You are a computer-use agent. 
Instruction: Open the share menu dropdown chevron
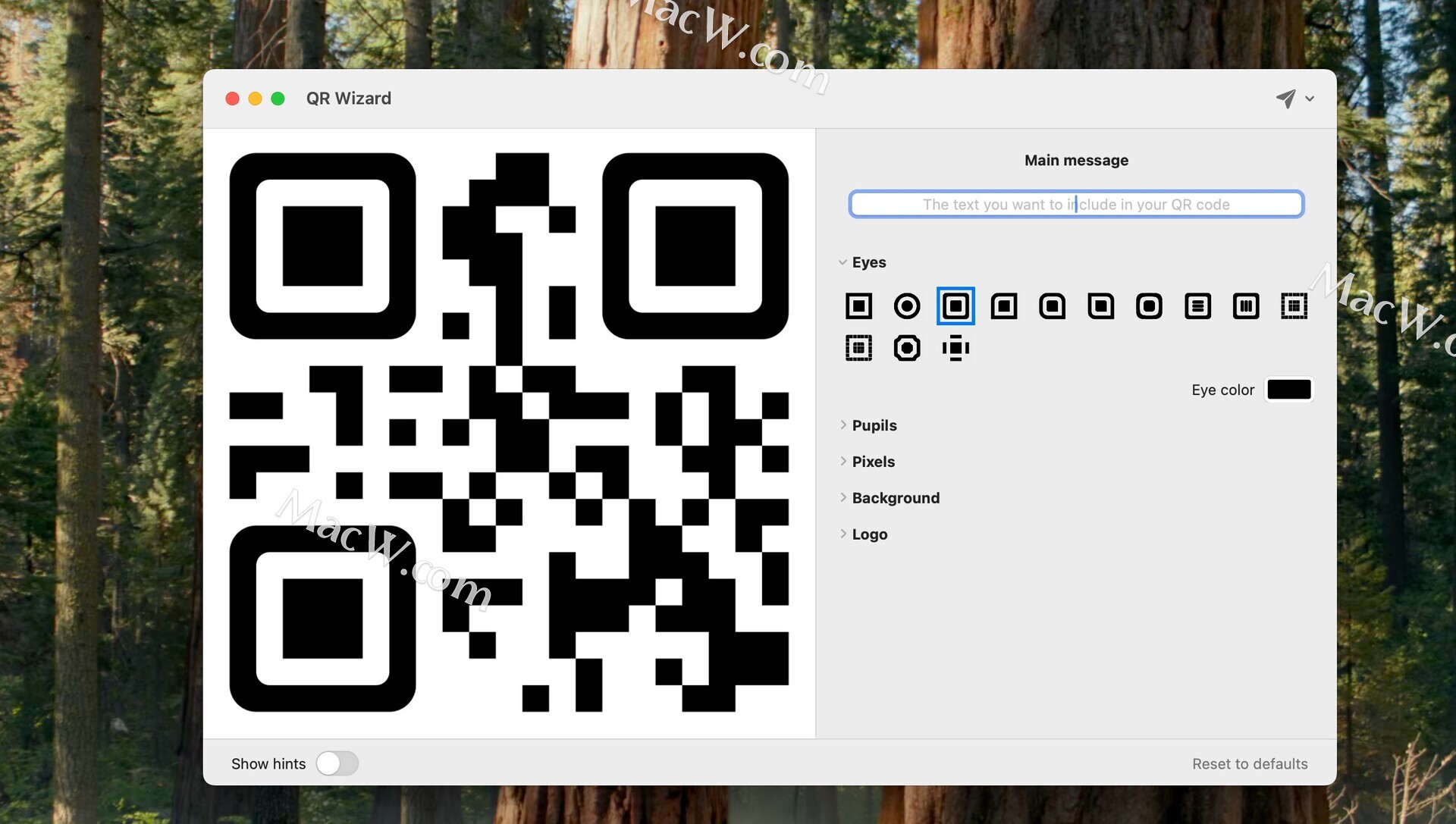coord(1310,99)
